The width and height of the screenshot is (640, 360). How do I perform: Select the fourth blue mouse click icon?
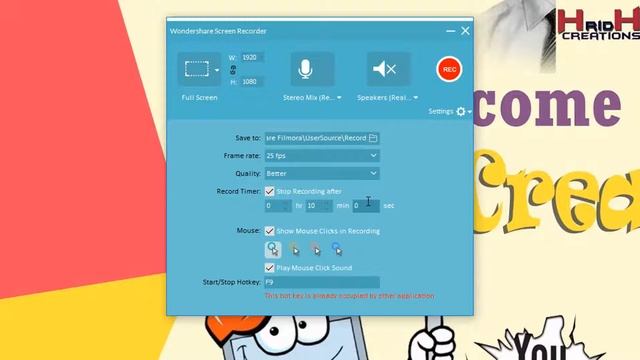(x=337, y=249)
